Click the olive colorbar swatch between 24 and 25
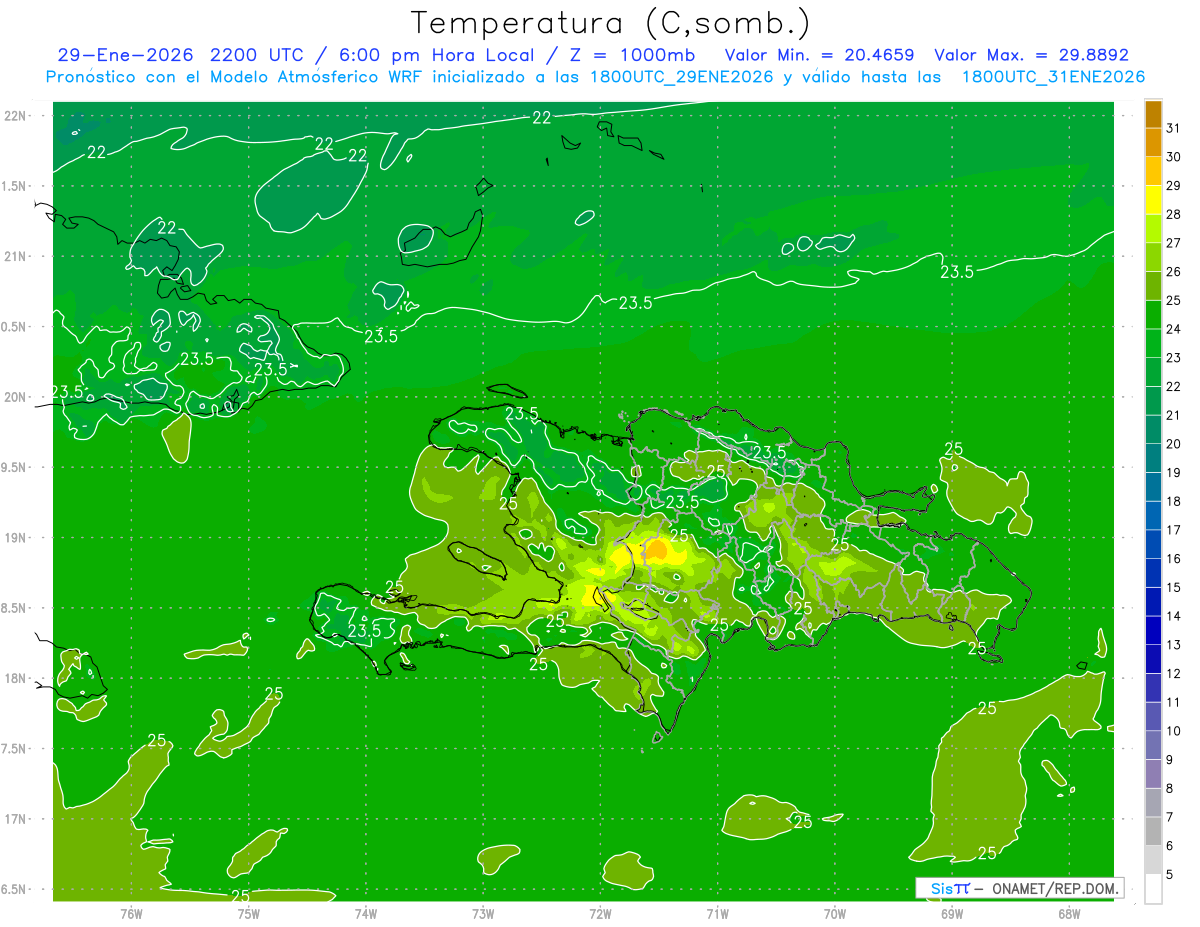Viewport: 1200px width, 927px height. 1153,315
